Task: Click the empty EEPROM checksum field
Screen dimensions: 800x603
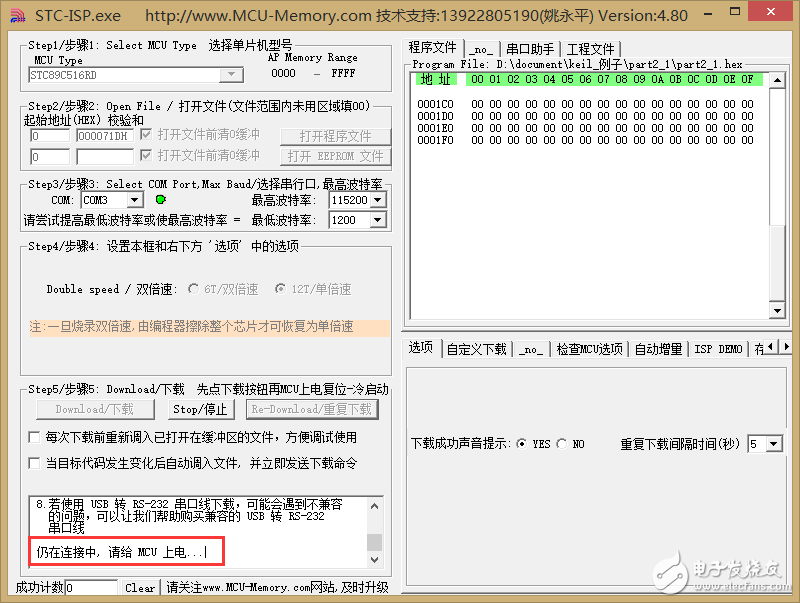Action: tap(105, 156)
